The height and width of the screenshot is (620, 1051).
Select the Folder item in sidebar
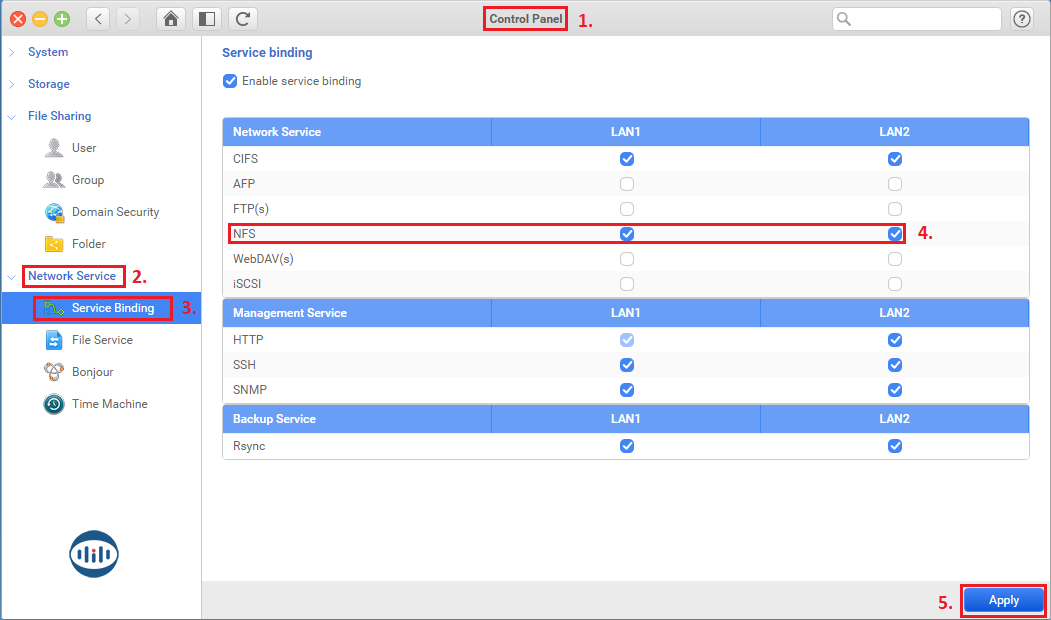(88, 244)
